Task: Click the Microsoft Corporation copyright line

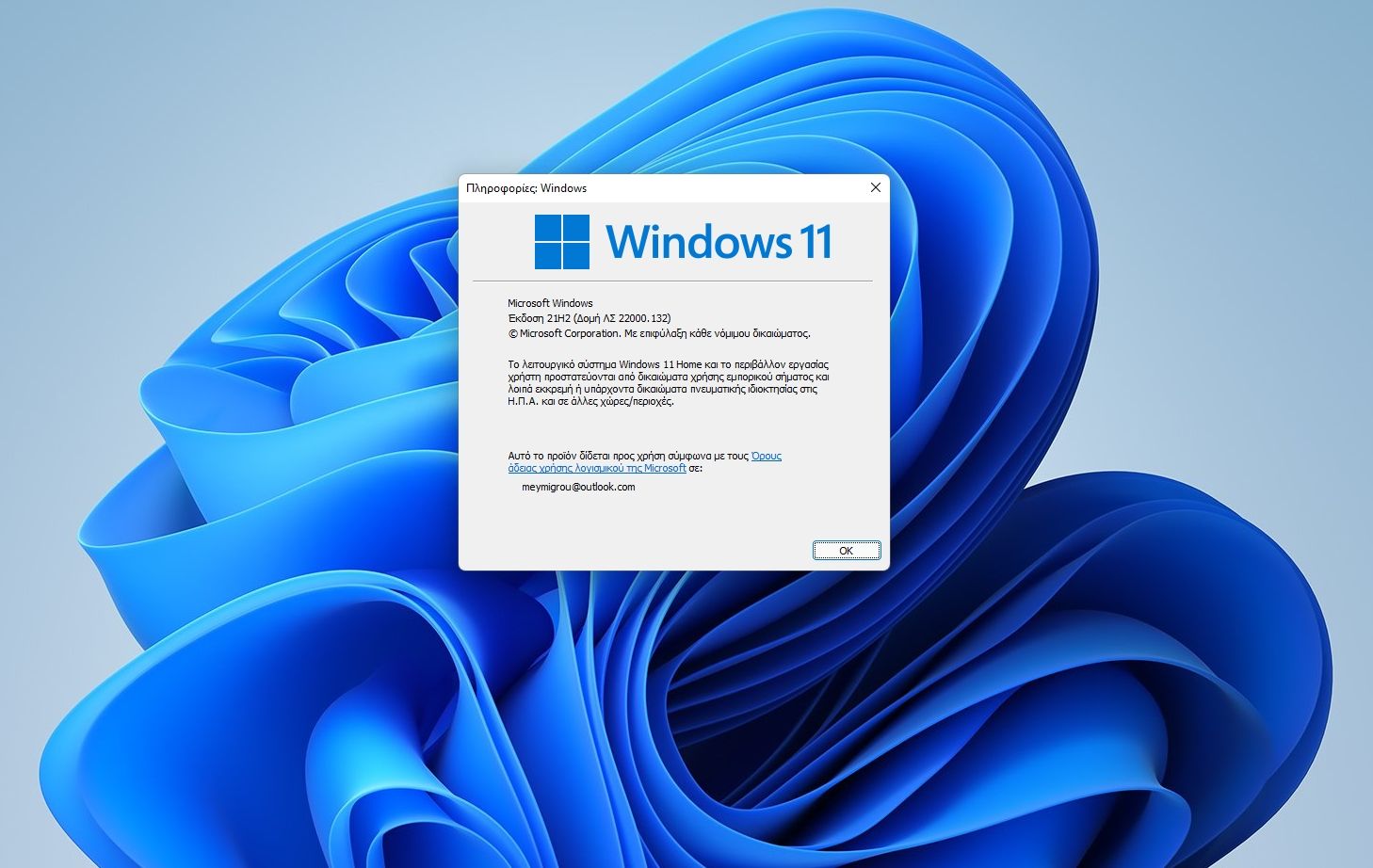Action: coord(660,332)
